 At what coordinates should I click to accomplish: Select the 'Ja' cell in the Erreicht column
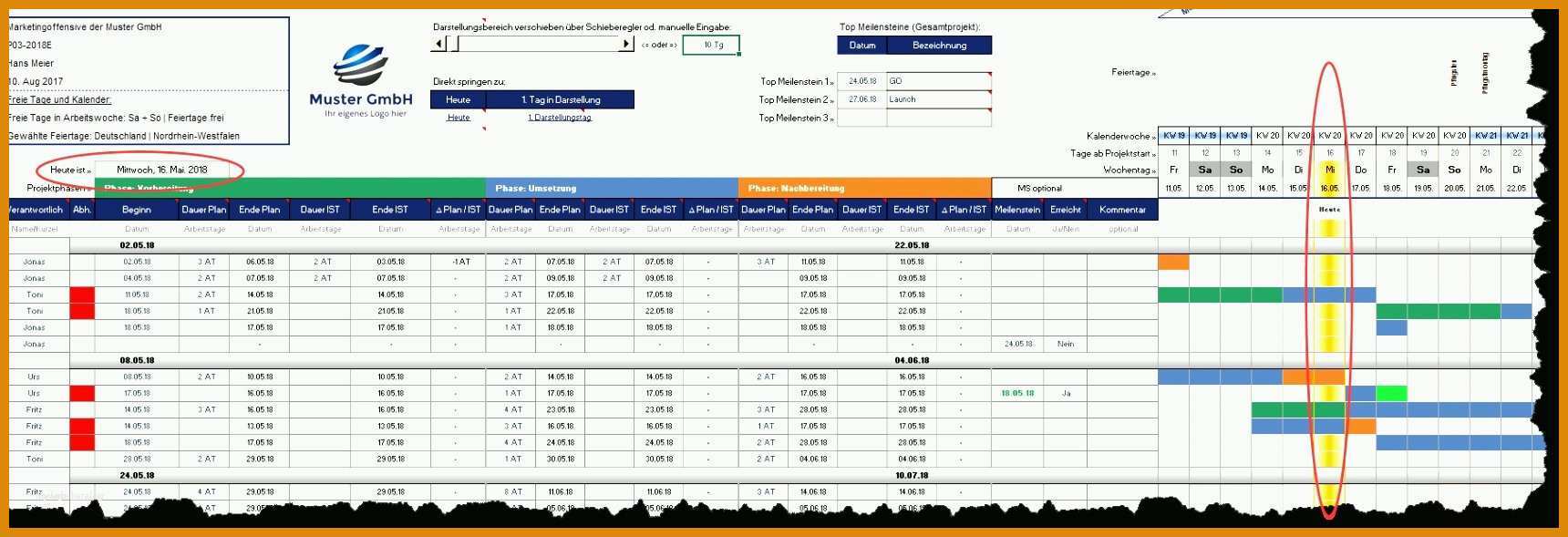pos(1066,393)
